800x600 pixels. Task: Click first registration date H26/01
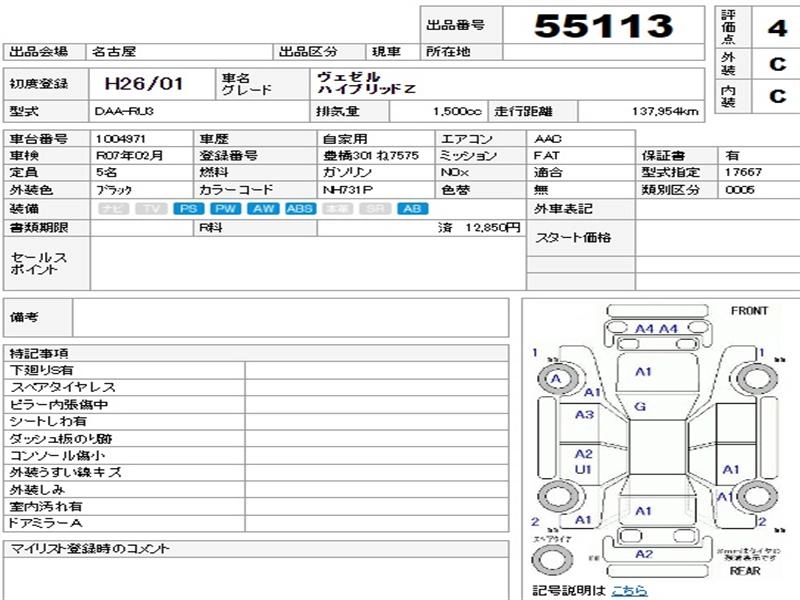point(144,83)
